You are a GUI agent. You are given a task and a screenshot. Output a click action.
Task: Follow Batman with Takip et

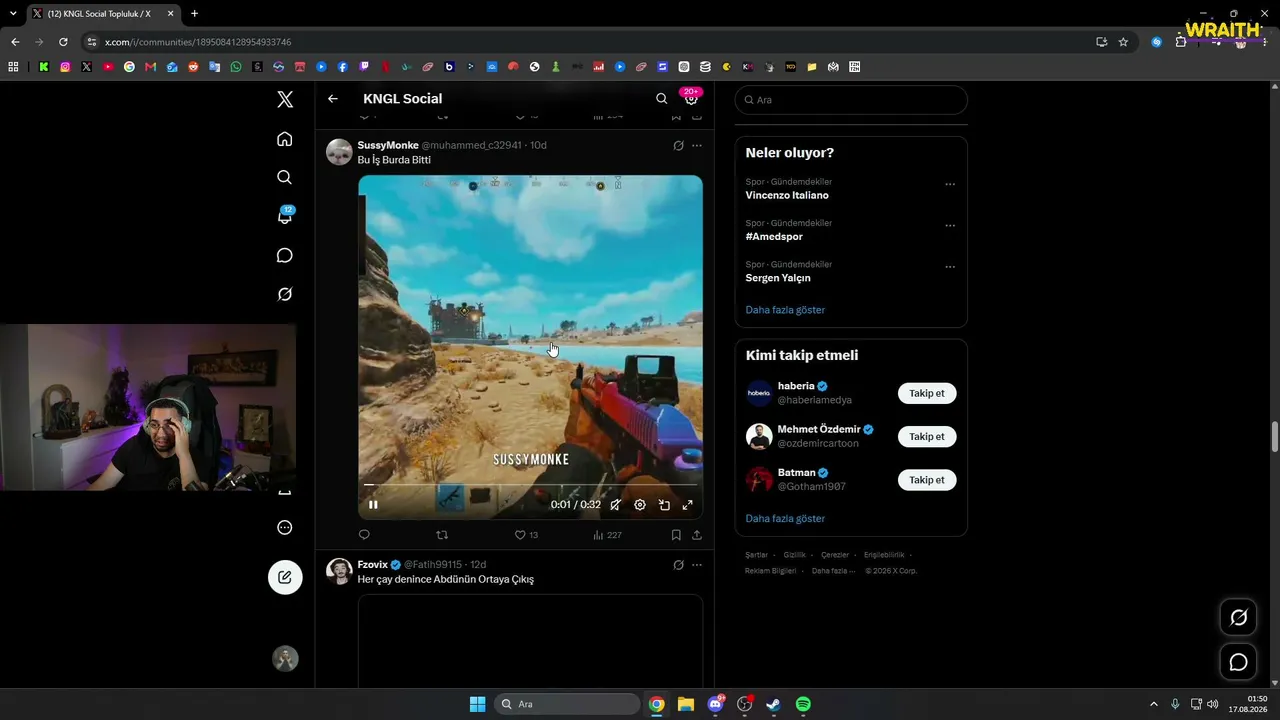927,480
